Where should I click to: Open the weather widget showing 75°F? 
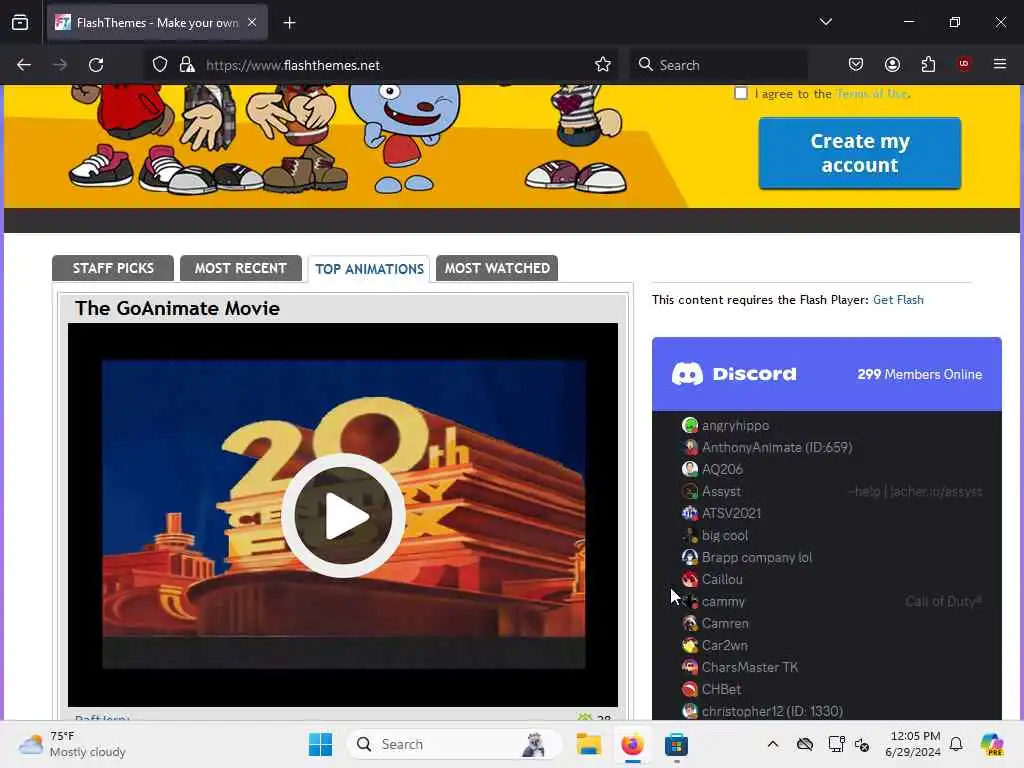tap(72, 744)
